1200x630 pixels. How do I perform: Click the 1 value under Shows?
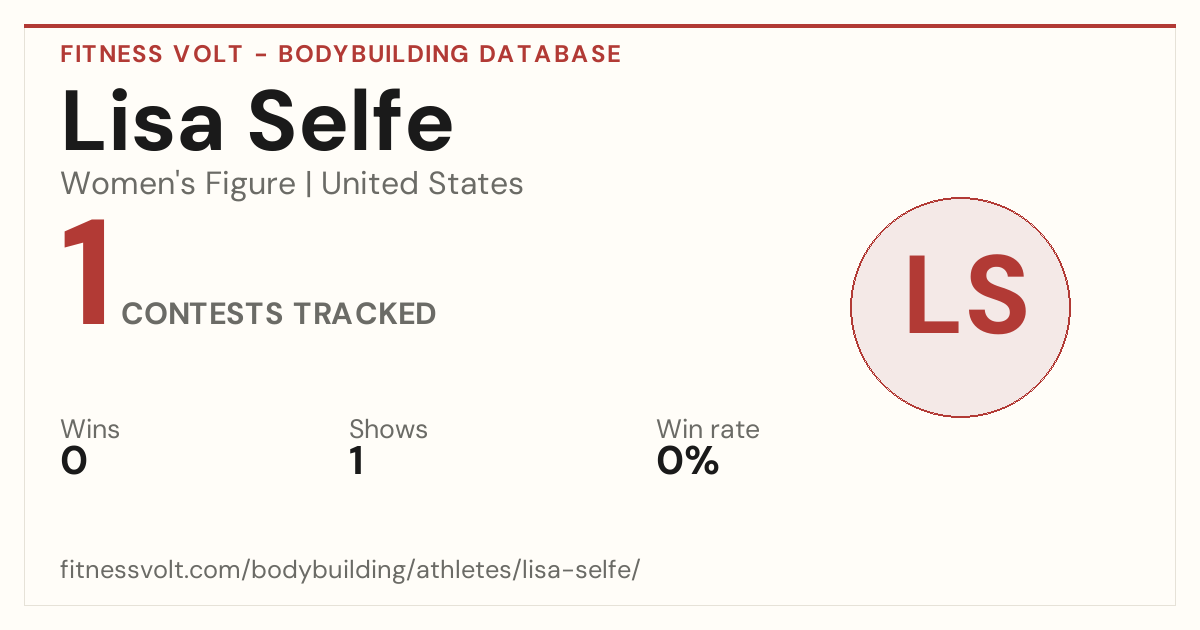[x=356, y=461]
